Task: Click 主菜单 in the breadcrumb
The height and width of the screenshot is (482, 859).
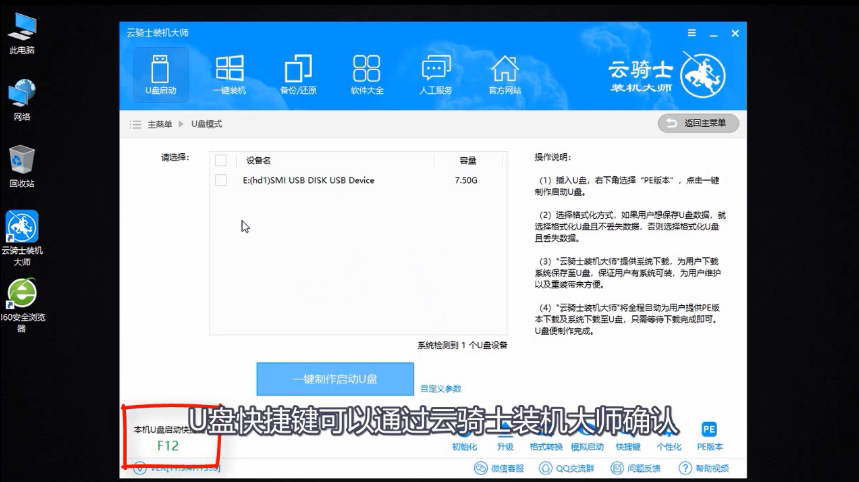Action: [159, 124]
